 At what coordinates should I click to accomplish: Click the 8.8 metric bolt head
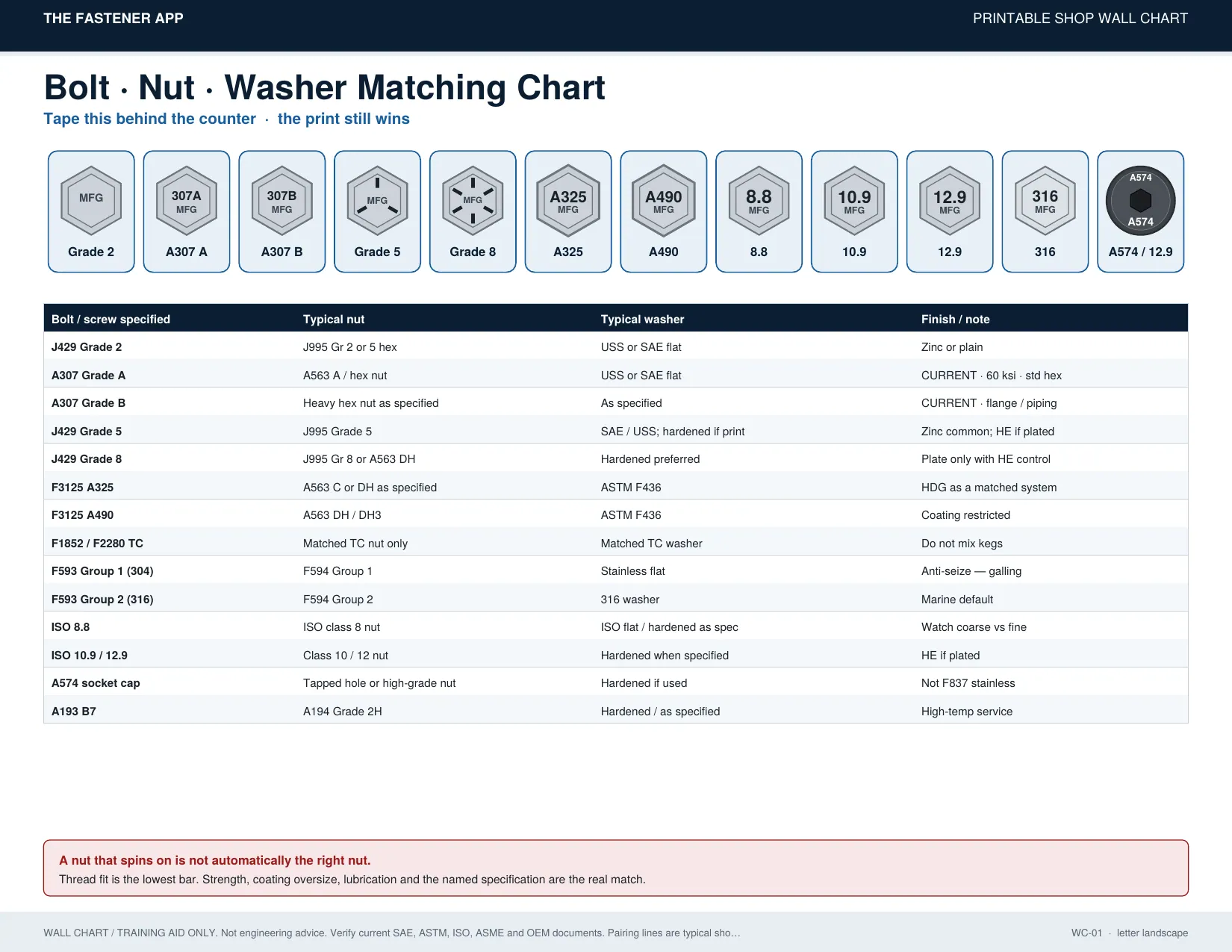[759, 201]
